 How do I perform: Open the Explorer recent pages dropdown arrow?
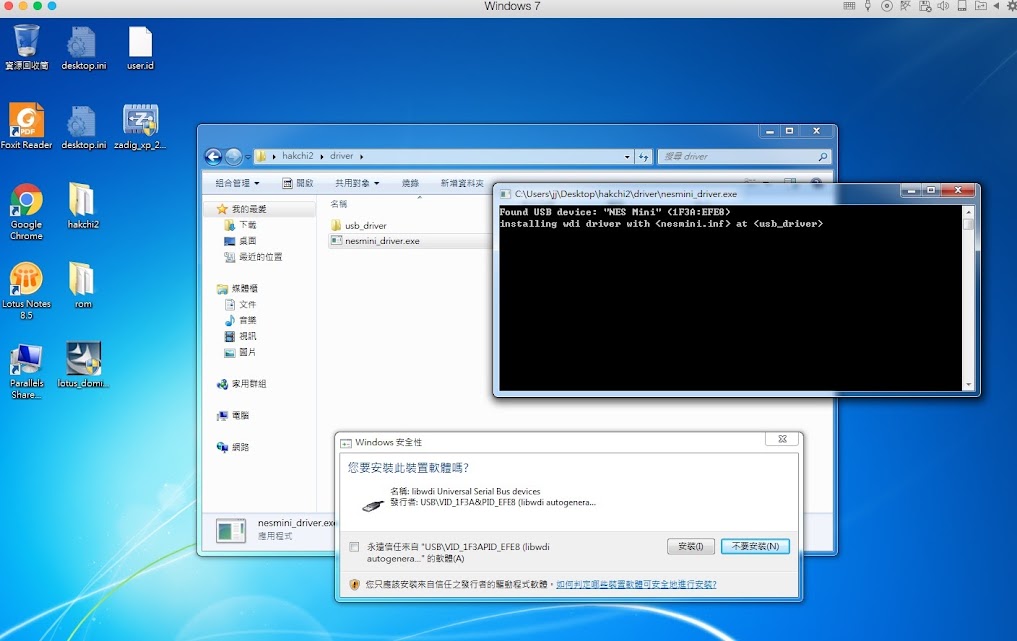click(x=248, y=157)
